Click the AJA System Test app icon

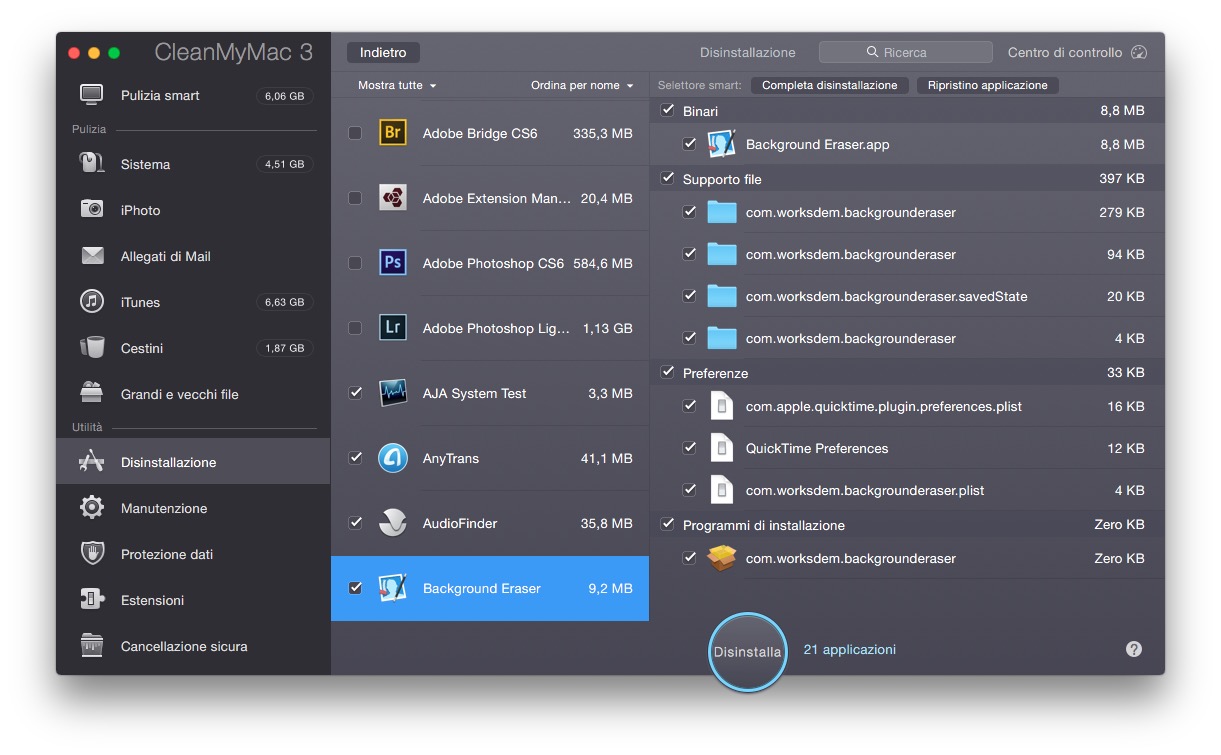393,393
